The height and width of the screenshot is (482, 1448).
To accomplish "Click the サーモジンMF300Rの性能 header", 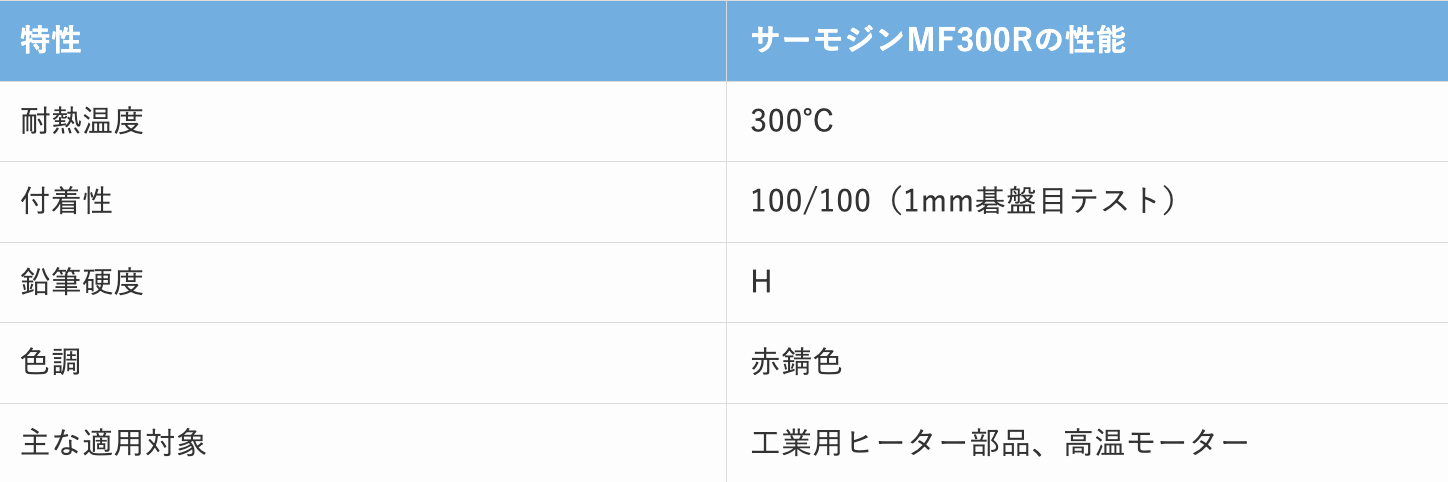I will point(938,41).
